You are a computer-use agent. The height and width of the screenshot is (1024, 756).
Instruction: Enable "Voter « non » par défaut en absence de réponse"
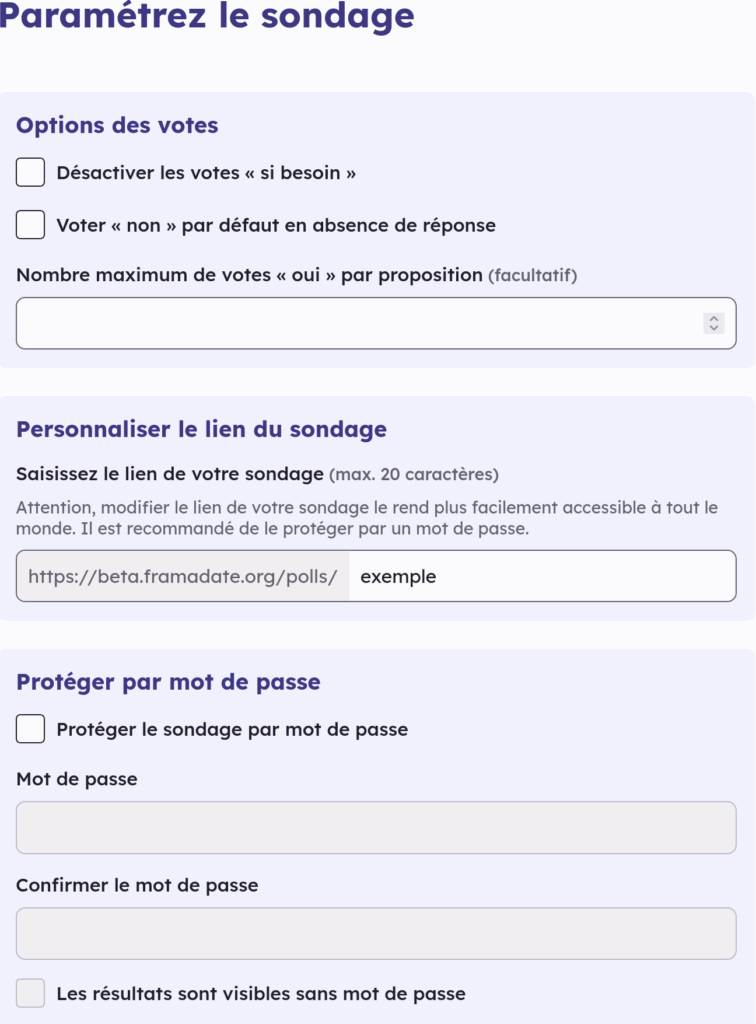(28, 225)
